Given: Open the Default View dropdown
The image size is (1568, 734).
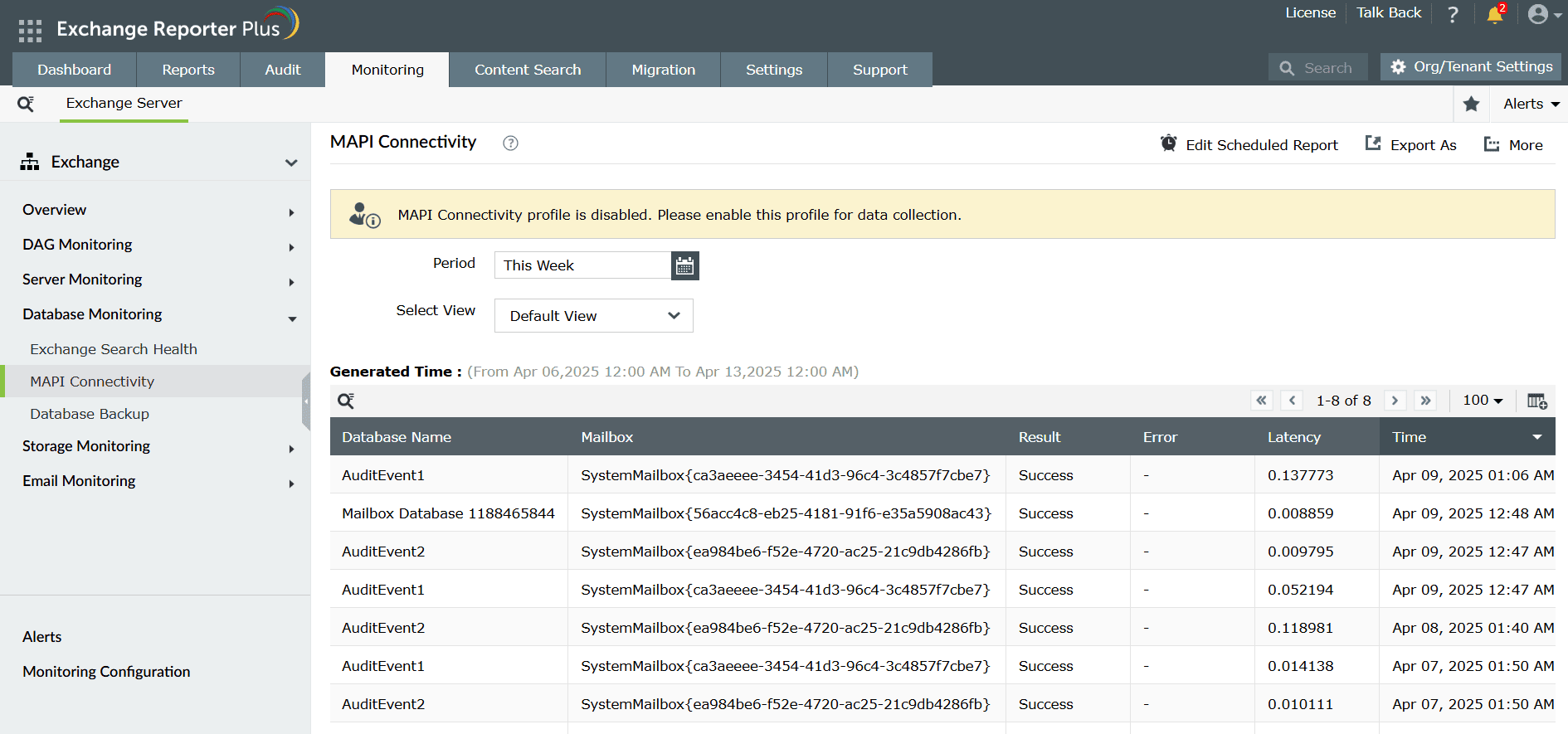Looking at the screenshot, I should point(594,316).
